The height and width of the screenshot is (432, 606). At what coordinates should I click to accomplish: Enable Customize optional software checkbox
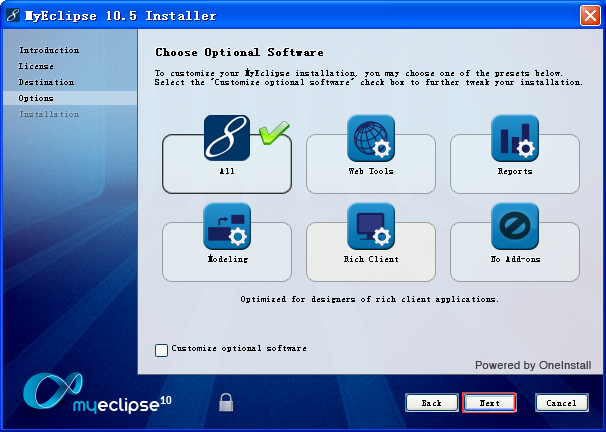pyautogui.click(x=161, y=350)
